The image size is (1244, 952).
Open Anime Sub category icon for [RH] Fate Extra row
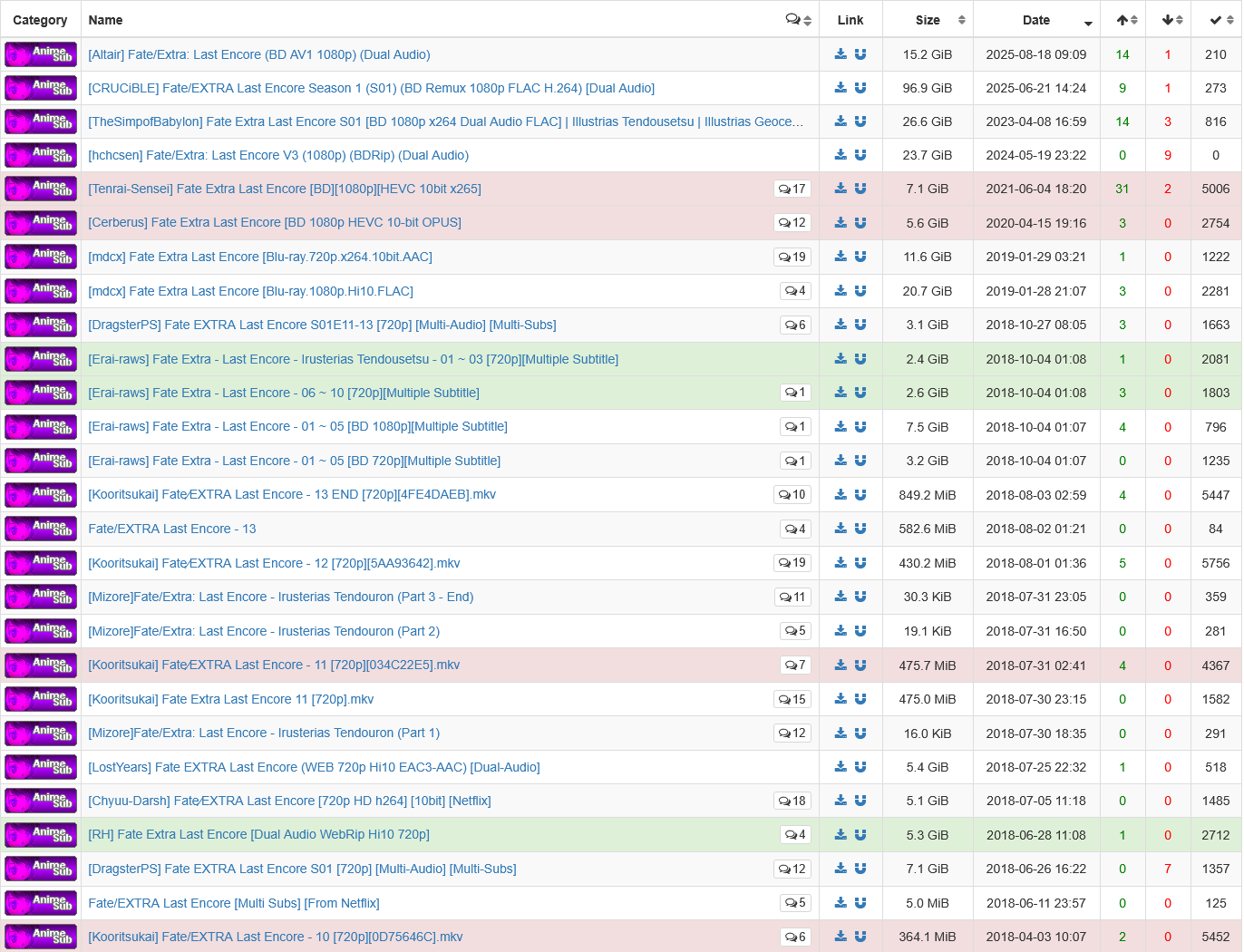pyautogui.click(x=41, y=834)
